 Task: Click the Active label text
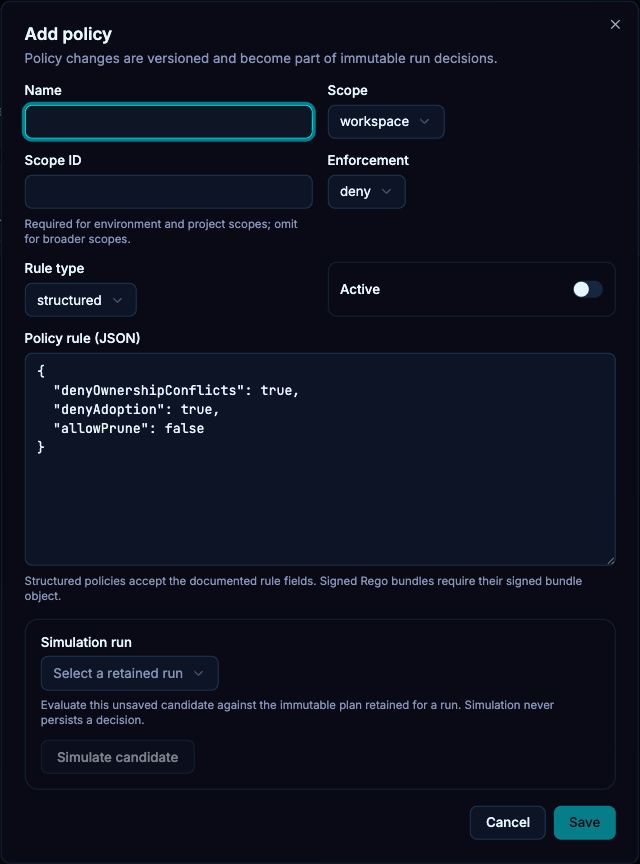click(360, 289)
